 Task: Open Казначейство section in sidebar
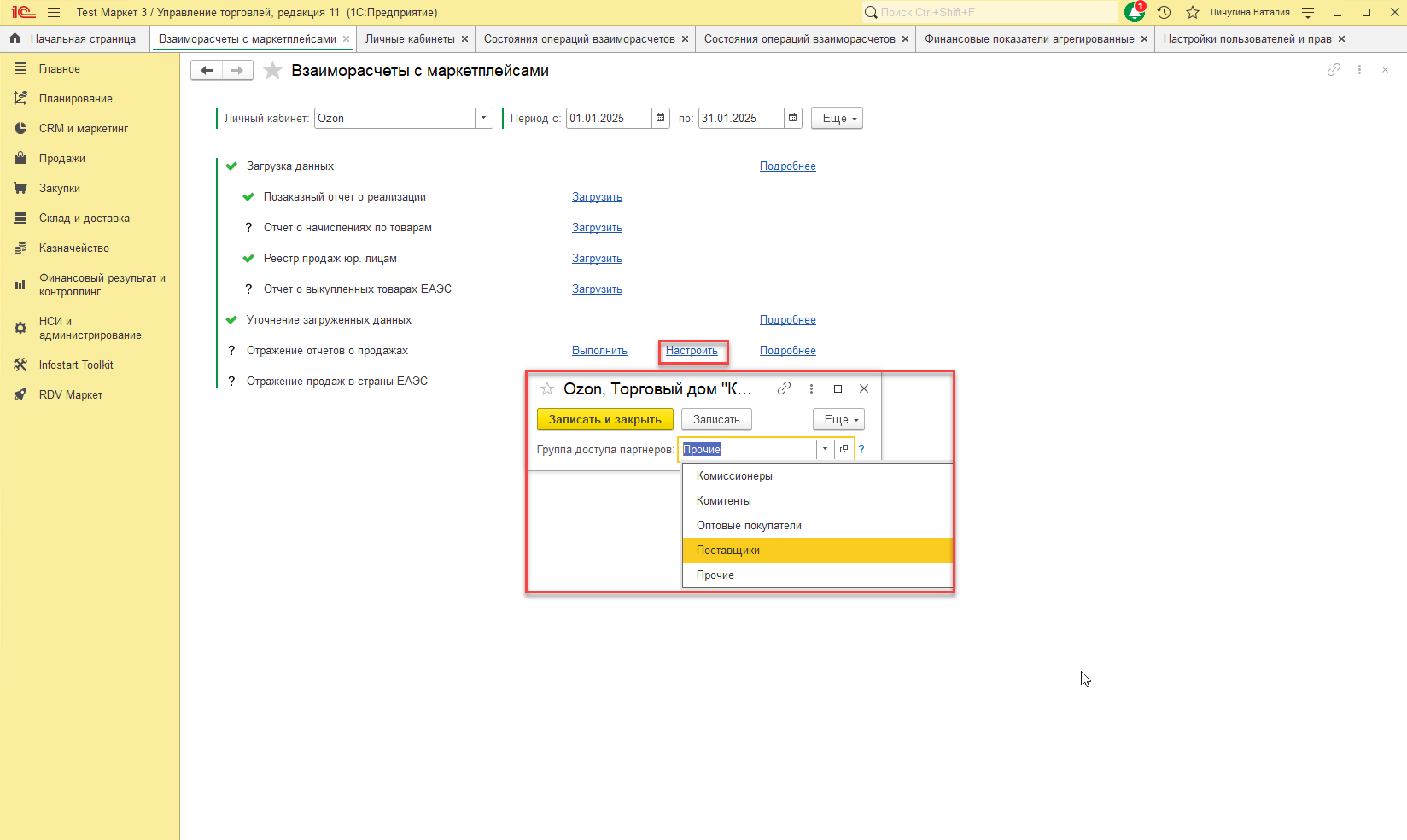click(x=73, y=248)
